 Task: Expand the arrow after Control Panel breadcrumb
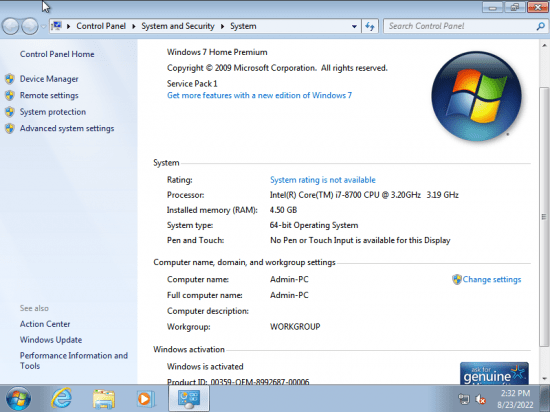(x=134, y=26)
